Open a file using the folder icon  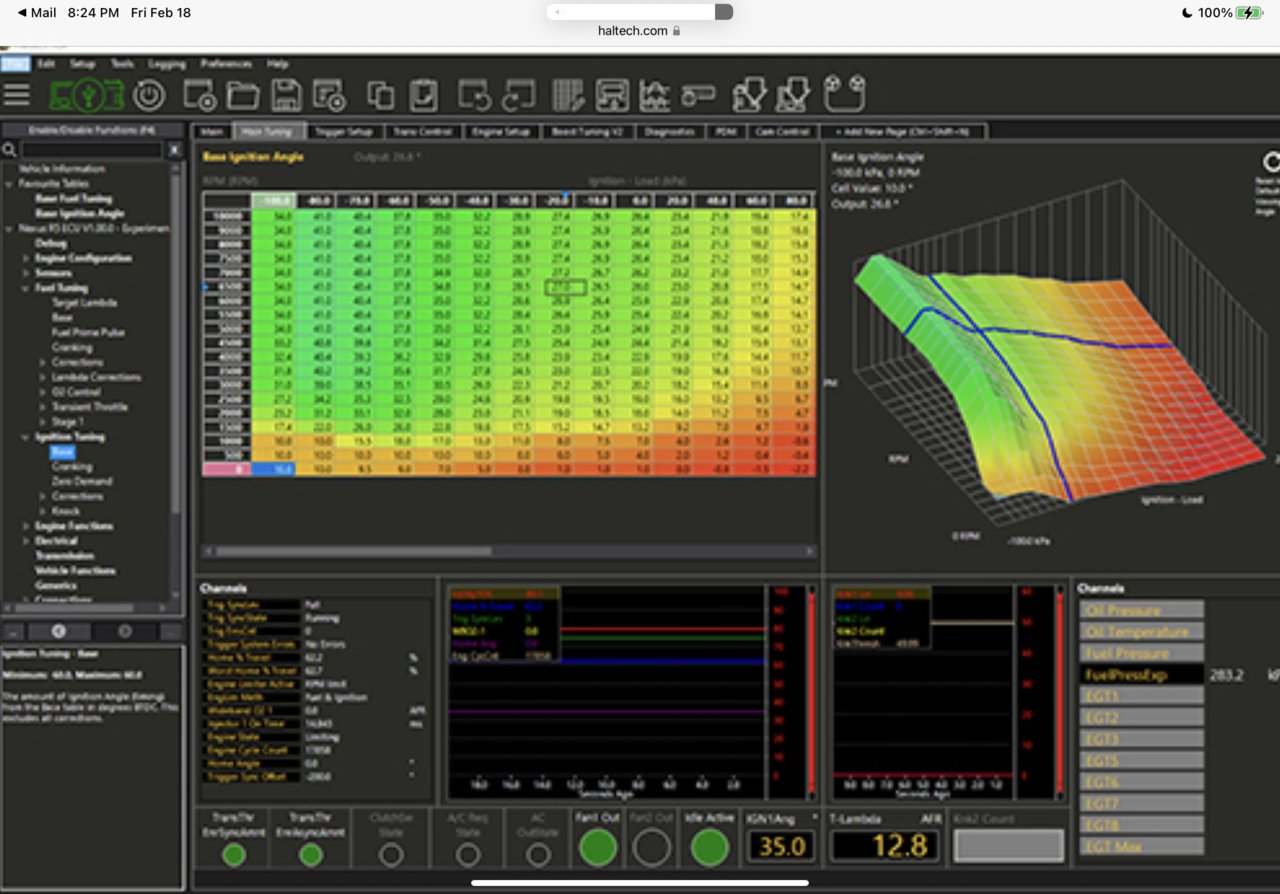243,95
